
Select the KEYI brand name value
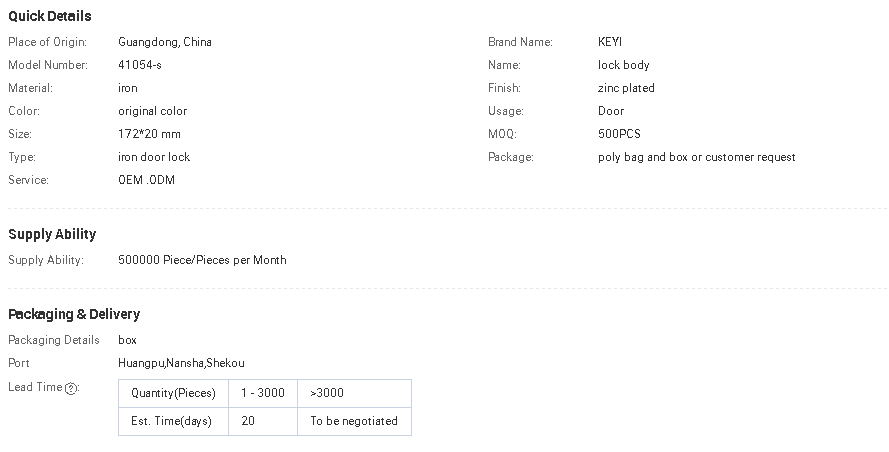tap(610, 42)
